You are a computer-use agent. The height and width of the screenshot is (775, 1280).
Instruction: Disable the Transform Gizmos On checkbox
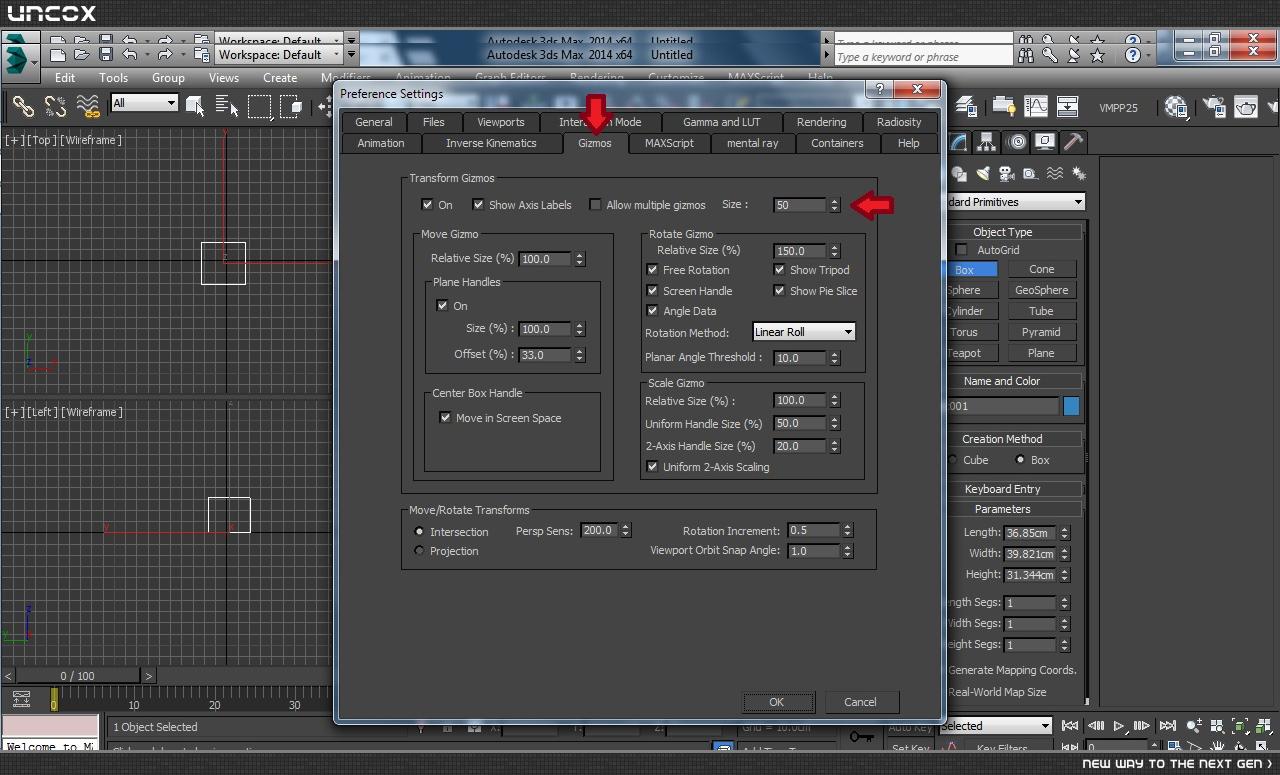click(x=428, y=205)
